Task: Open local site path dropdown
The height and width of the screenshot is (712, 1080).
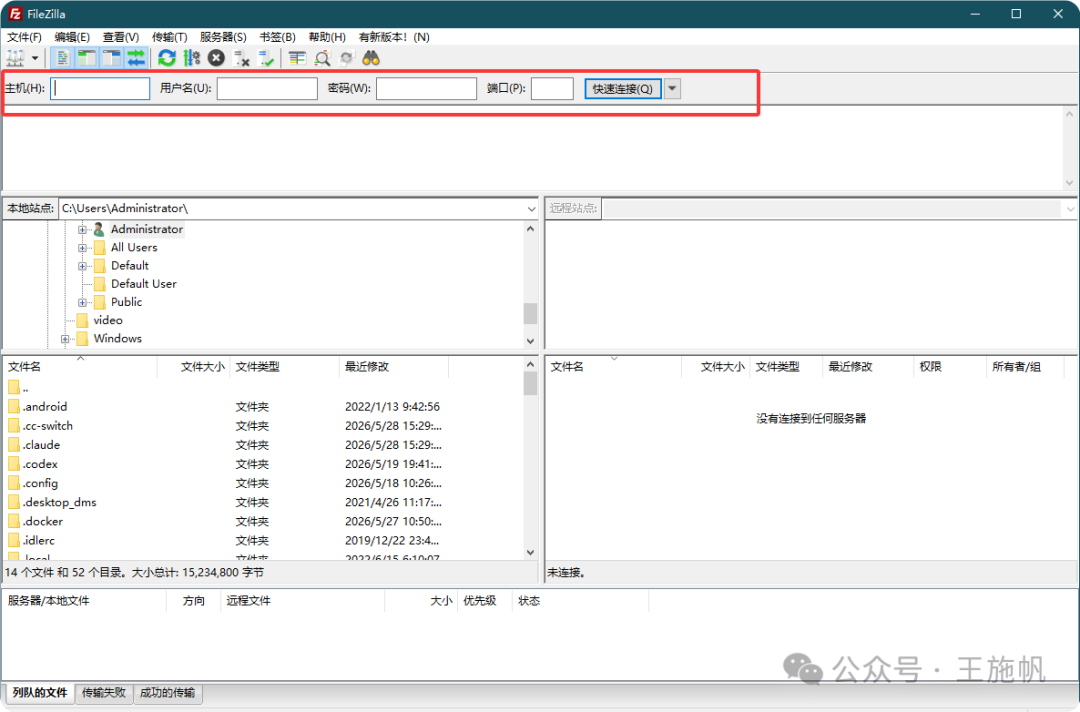Action: pyautogui.click(x=531, y=209)
